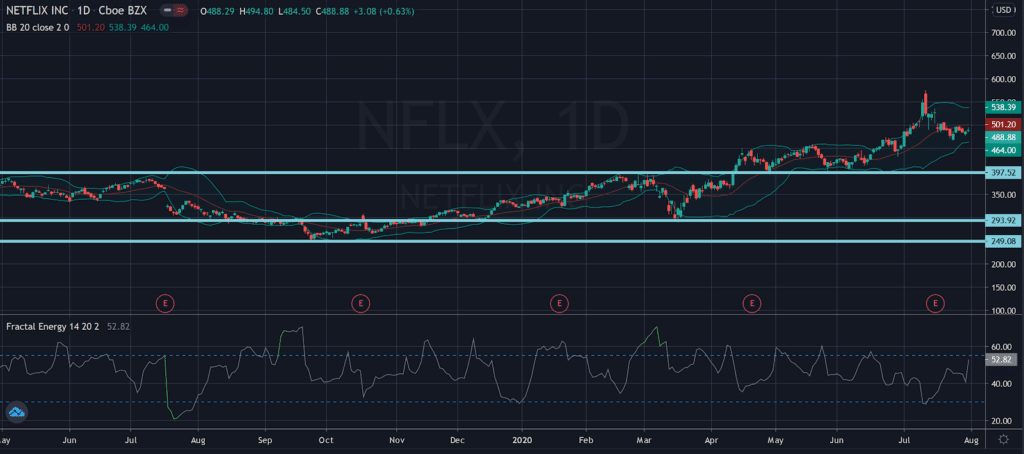Click the Cboe BZX exchange label
1024x454 pixels.
[123, 12]
